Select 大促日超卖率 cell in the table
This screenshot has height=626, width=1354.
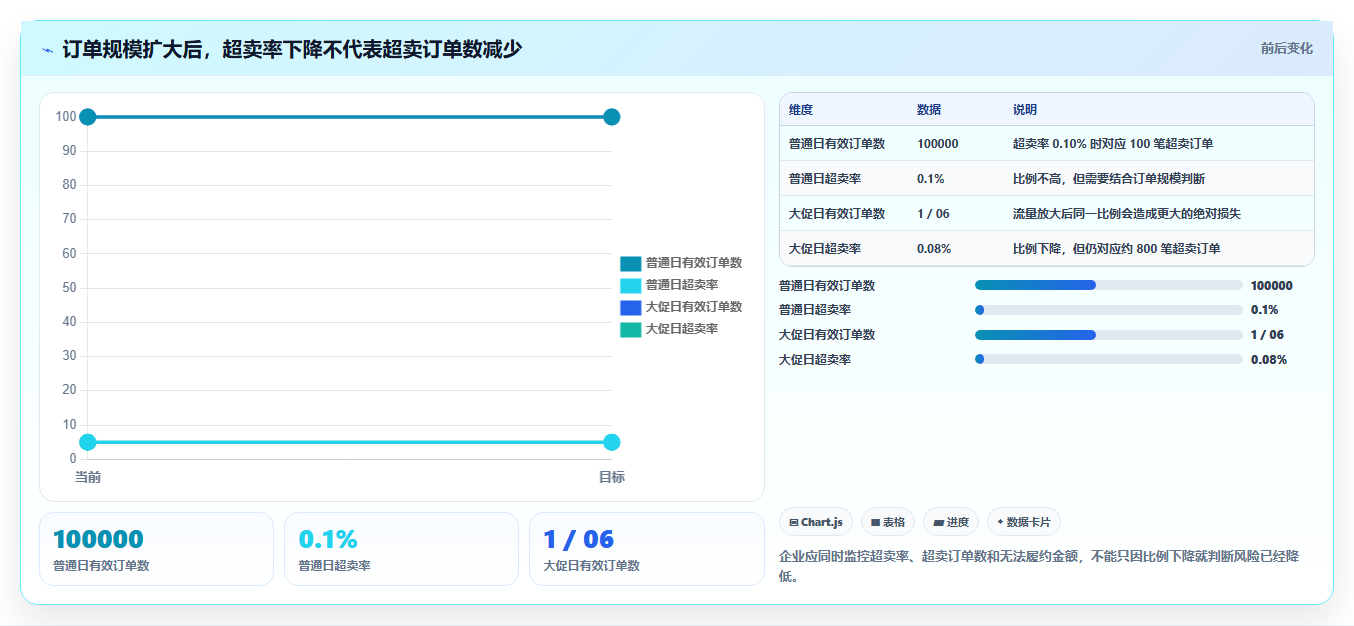click(x=825, y=249)
